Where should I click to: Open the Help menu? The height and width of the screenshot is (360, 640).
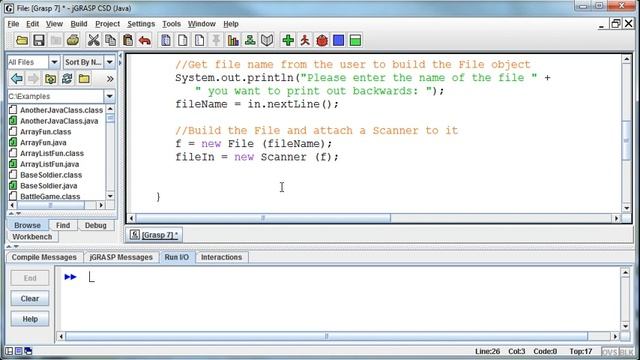[231, 24]
